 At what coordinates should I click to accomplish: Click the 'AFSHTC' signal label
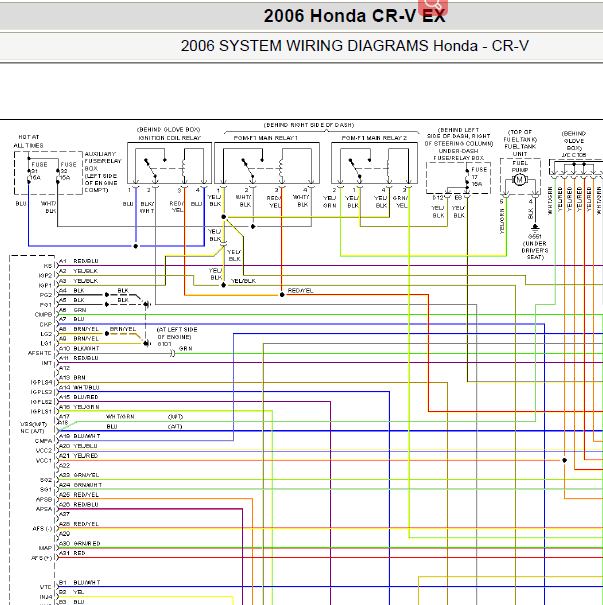pyautogui.click(x=40, y=353)
